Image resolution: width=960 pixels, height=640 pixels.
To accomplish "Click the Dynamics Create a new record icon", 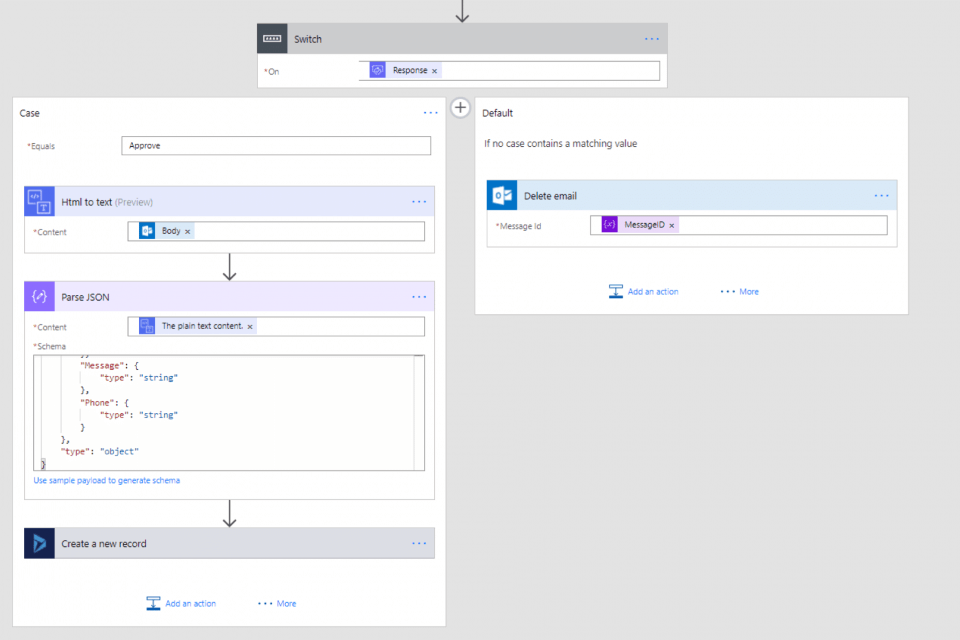I will [x=40, y=543].
